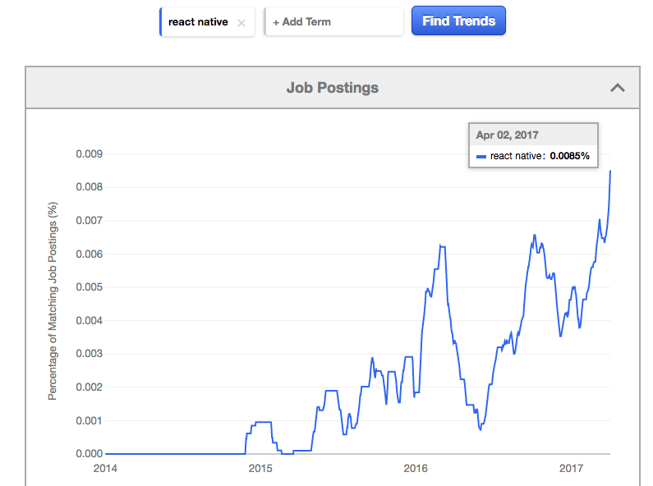Click the 2017 x-axis label
653x486 pixels.
click(x=571, y=468)
